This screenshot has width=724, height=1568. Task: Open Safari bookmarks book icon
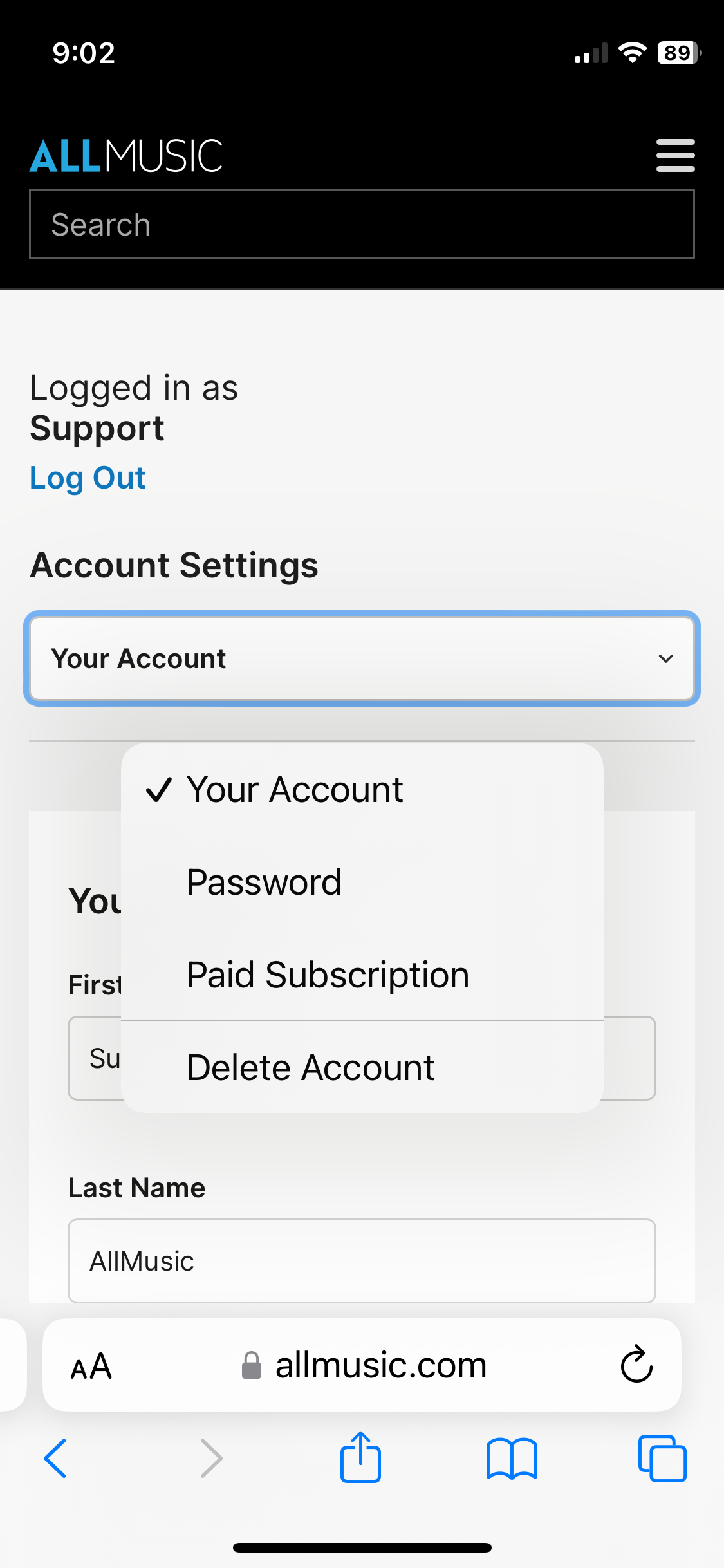pyautogui.click(x=512, y=1458)
